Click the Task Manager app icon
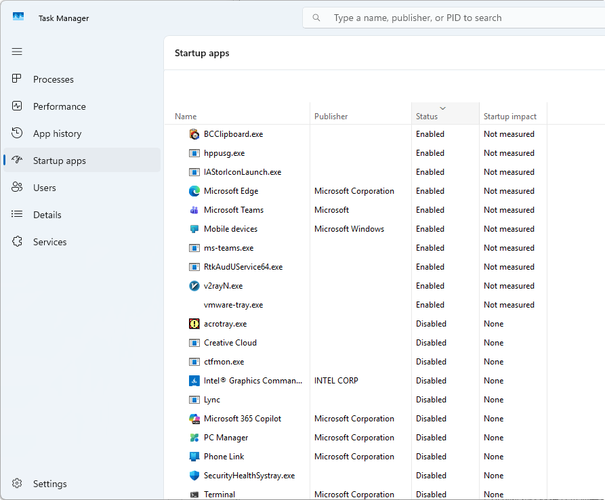Viewport: 605px width, 500px height. [x=18, y=17]
